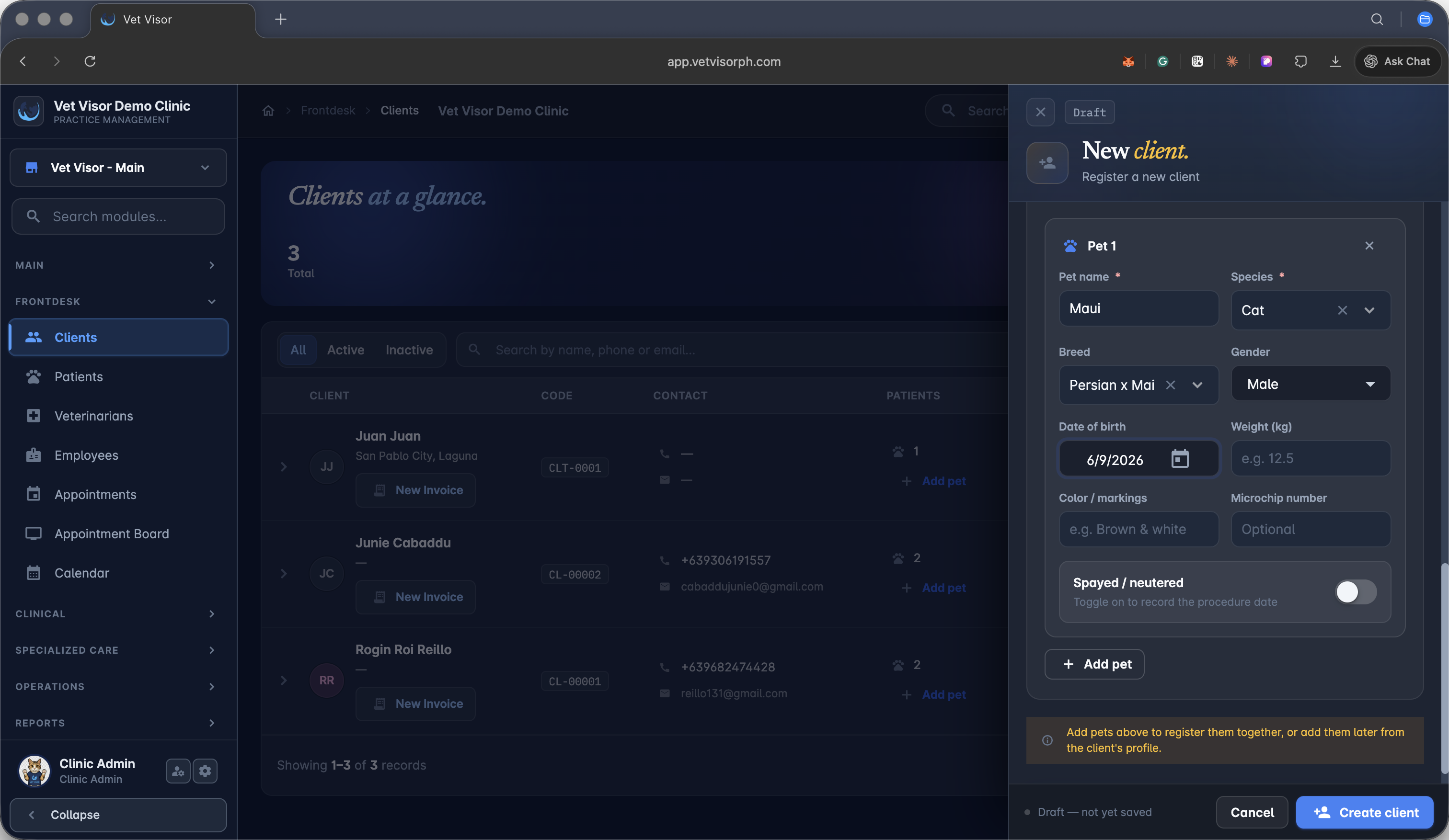Collapse the sidebar
This screenshot has height=840, width=1449.
[x=118, y=815]
